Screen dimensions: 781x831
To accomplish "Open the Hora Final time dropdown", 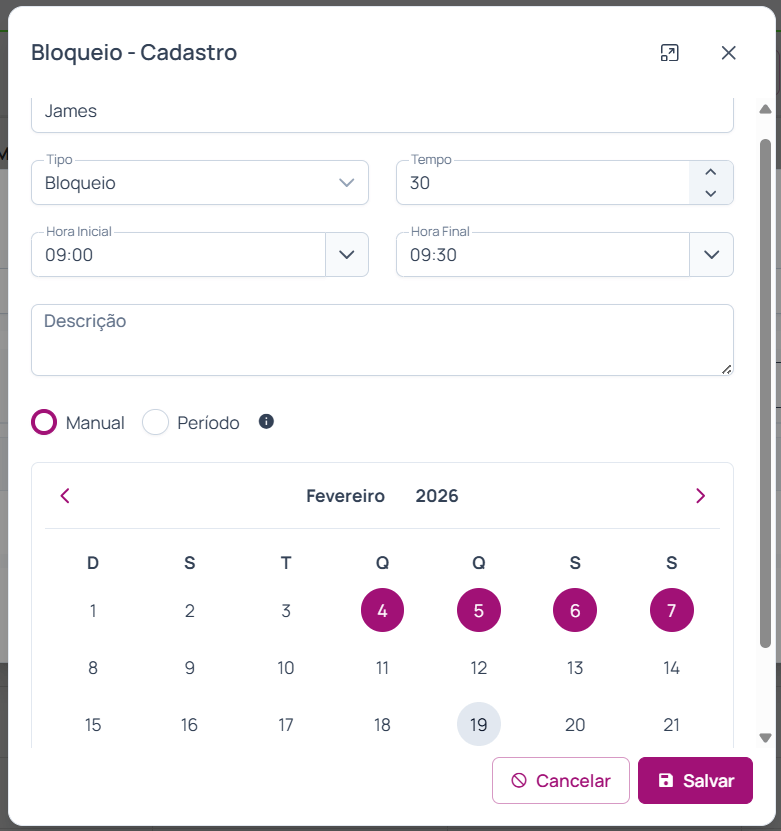I will [x=711, y=254].
